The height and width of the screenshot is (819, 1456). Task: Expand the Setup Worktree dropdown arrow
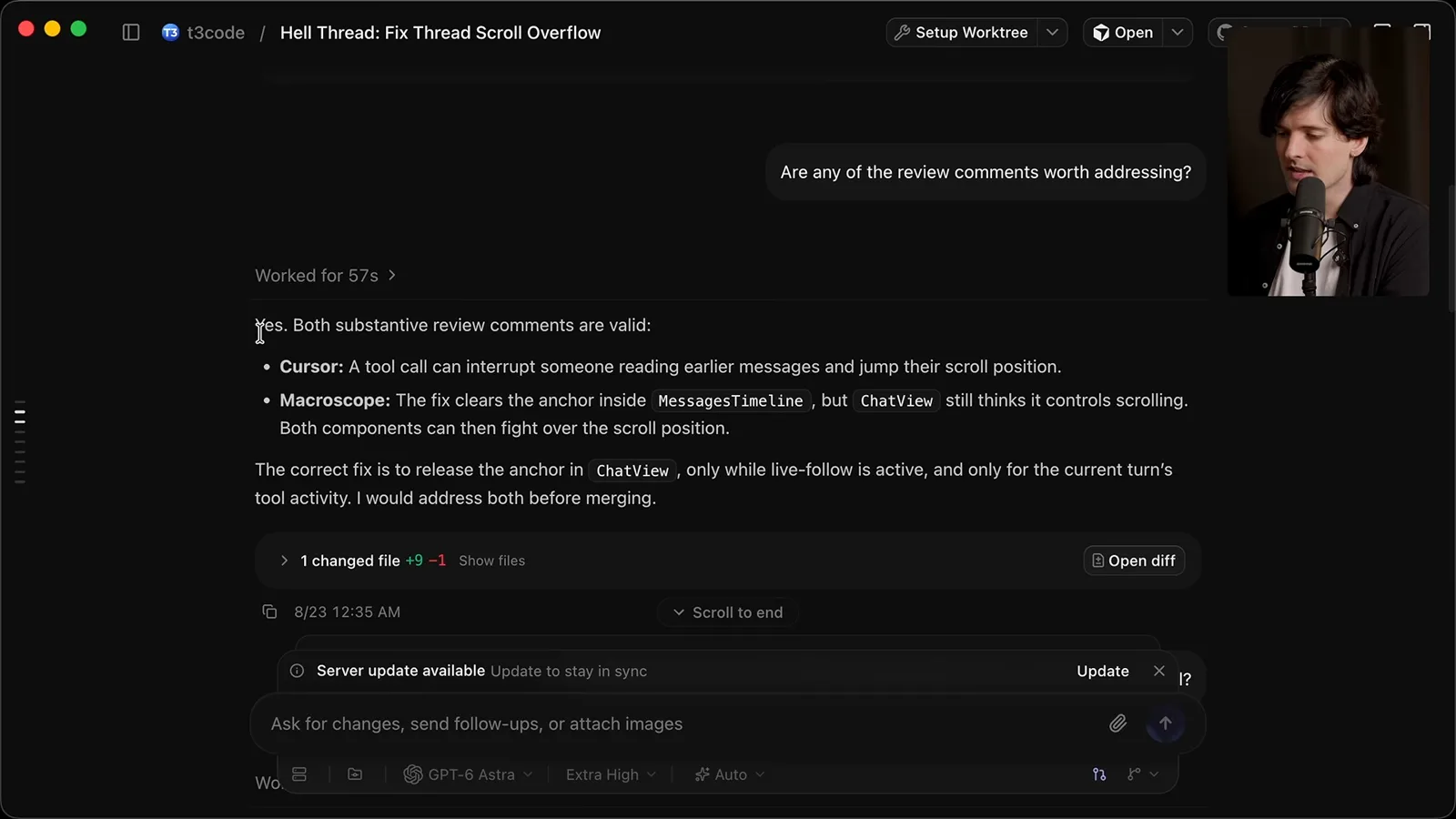1052,33
